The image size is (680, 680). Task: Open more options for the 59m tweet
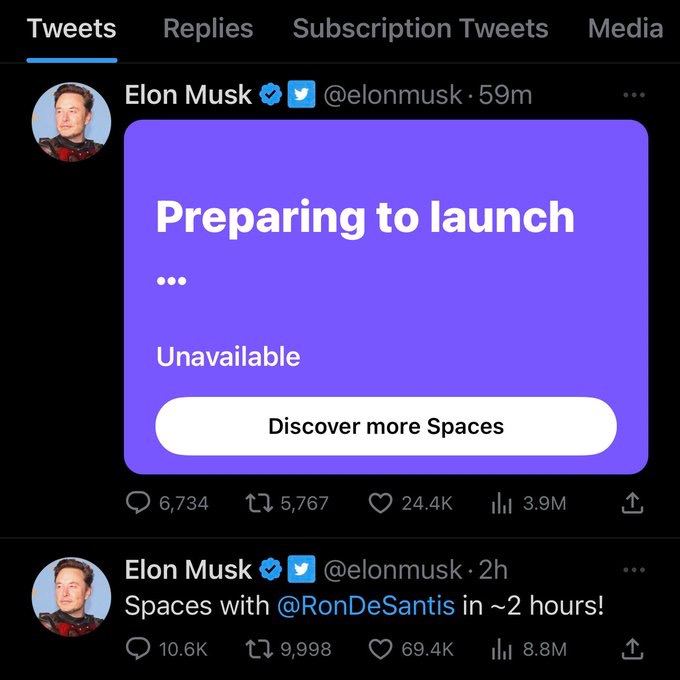[x=634, y=95]
